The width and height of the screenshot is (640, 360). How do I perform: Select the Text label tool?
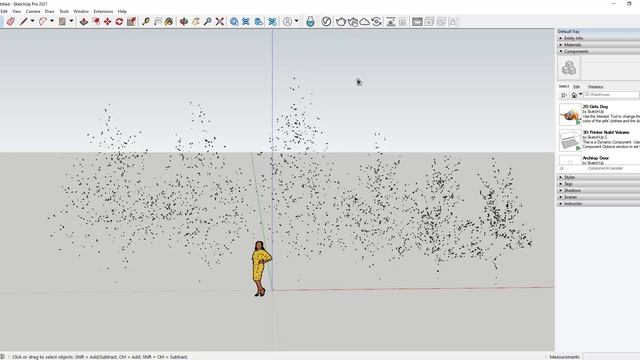click(x=158, y=22)
